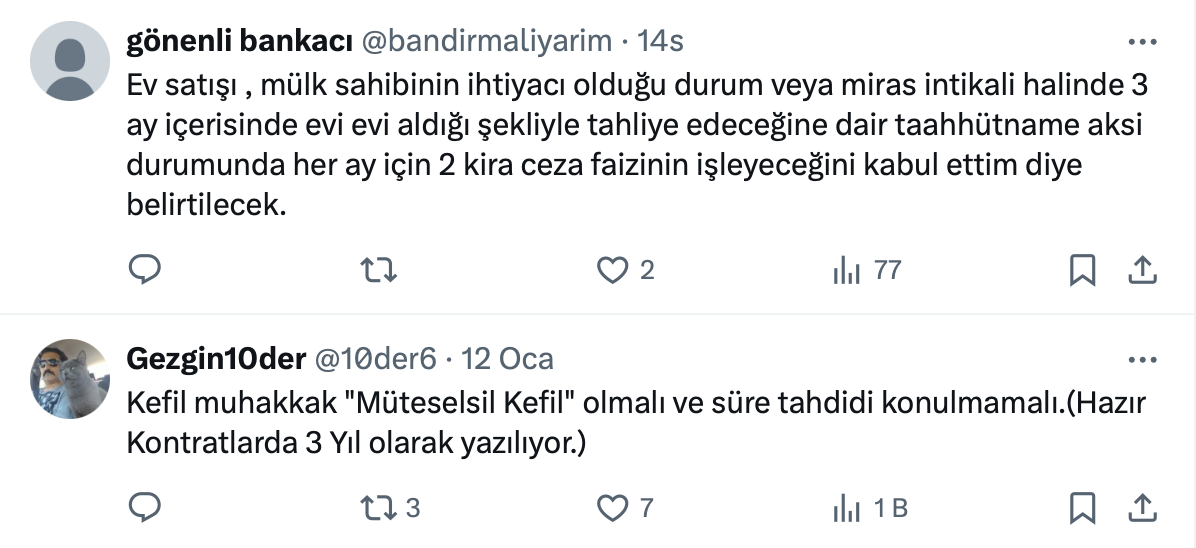Open the @10der6 handle link
Viewport: 1196px width, 548px height.
(x=377, y=358)
